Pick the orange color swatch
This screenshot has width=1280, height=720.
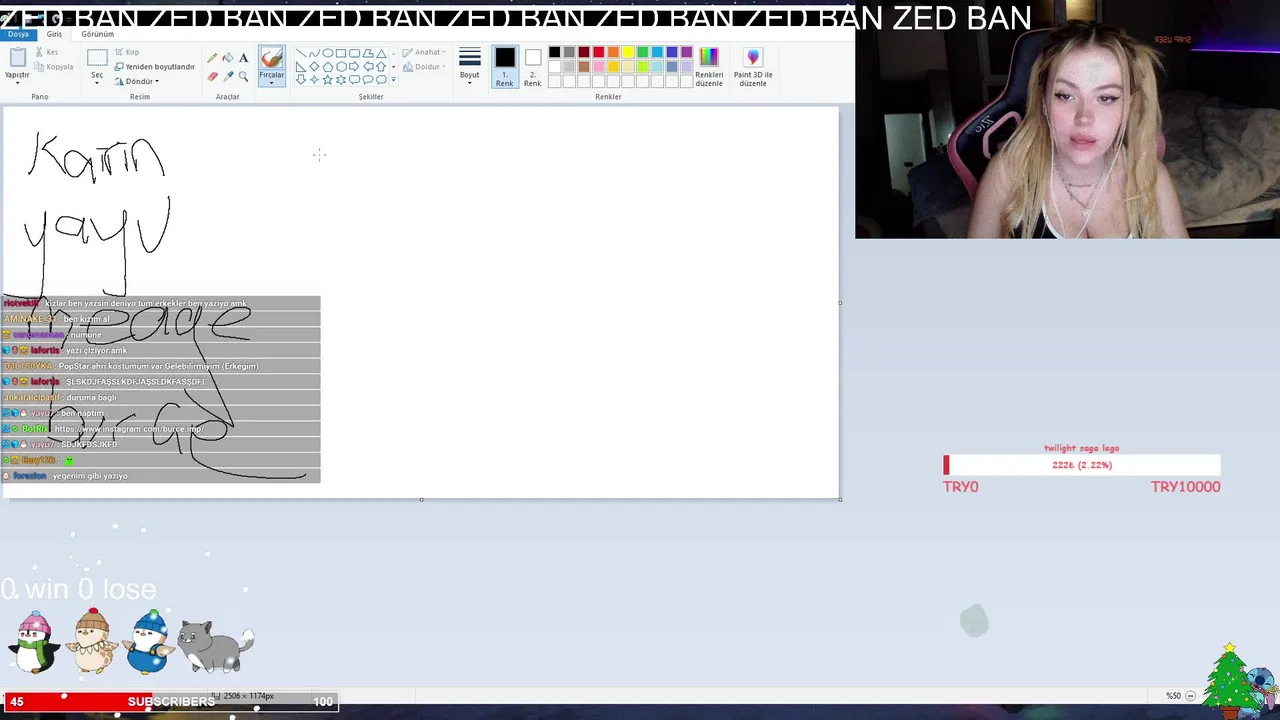[613, 52]
